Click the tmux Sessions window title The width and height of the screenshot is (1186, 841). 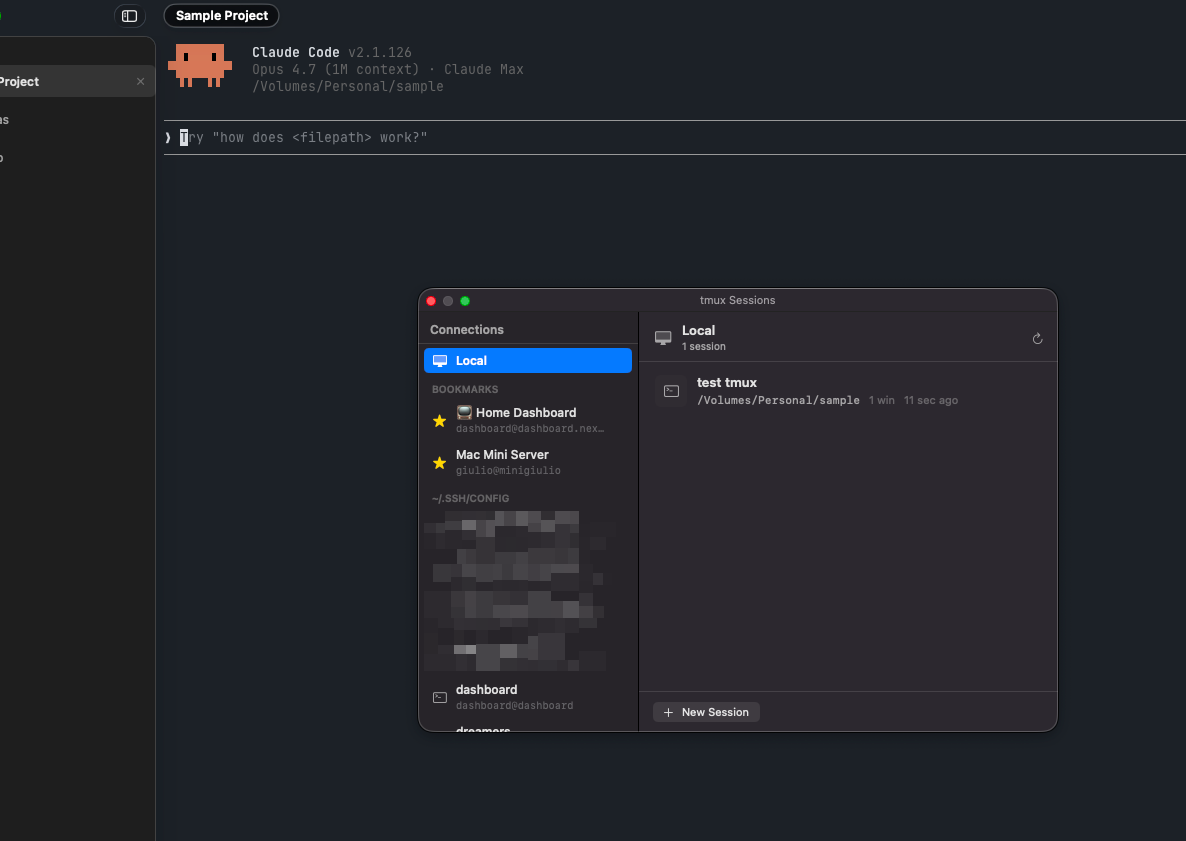pyautogui.click(x=737, y=300)
